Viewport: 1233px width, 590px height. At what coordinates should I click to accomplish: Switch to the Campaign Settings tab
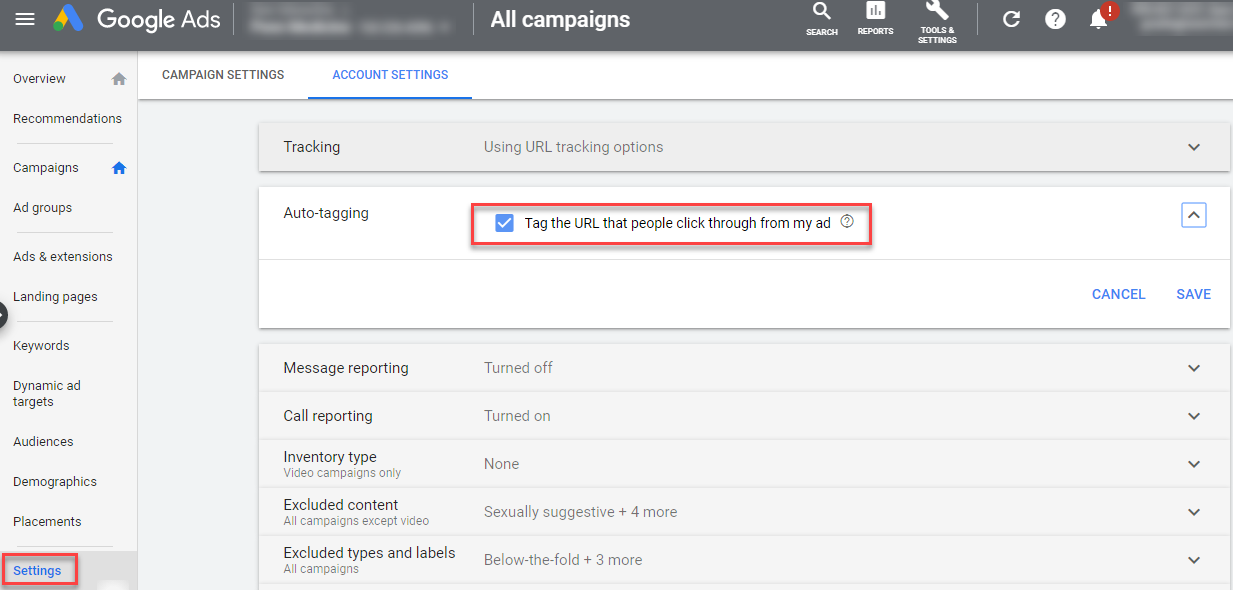(222, 74)
